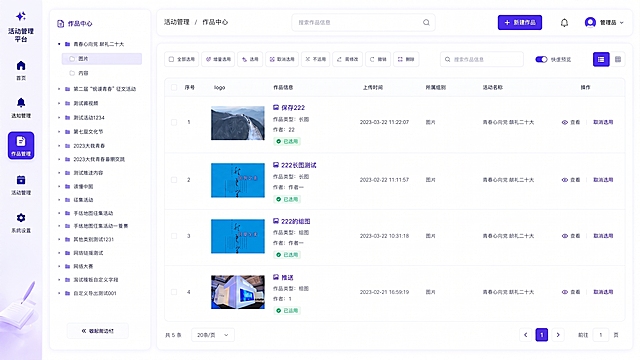Tick the 全部选用 checkbox button
640x360 pixels.
pyautogui.click(x=181, y=59)
